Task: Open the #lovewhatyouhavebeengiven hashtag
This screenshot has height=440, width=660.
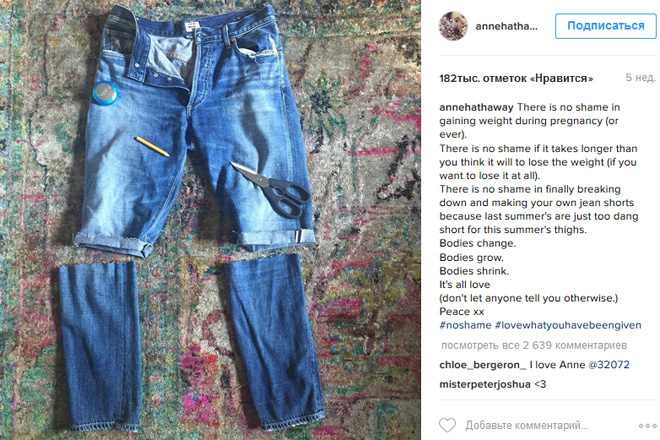Action: (x=568, y=325)
